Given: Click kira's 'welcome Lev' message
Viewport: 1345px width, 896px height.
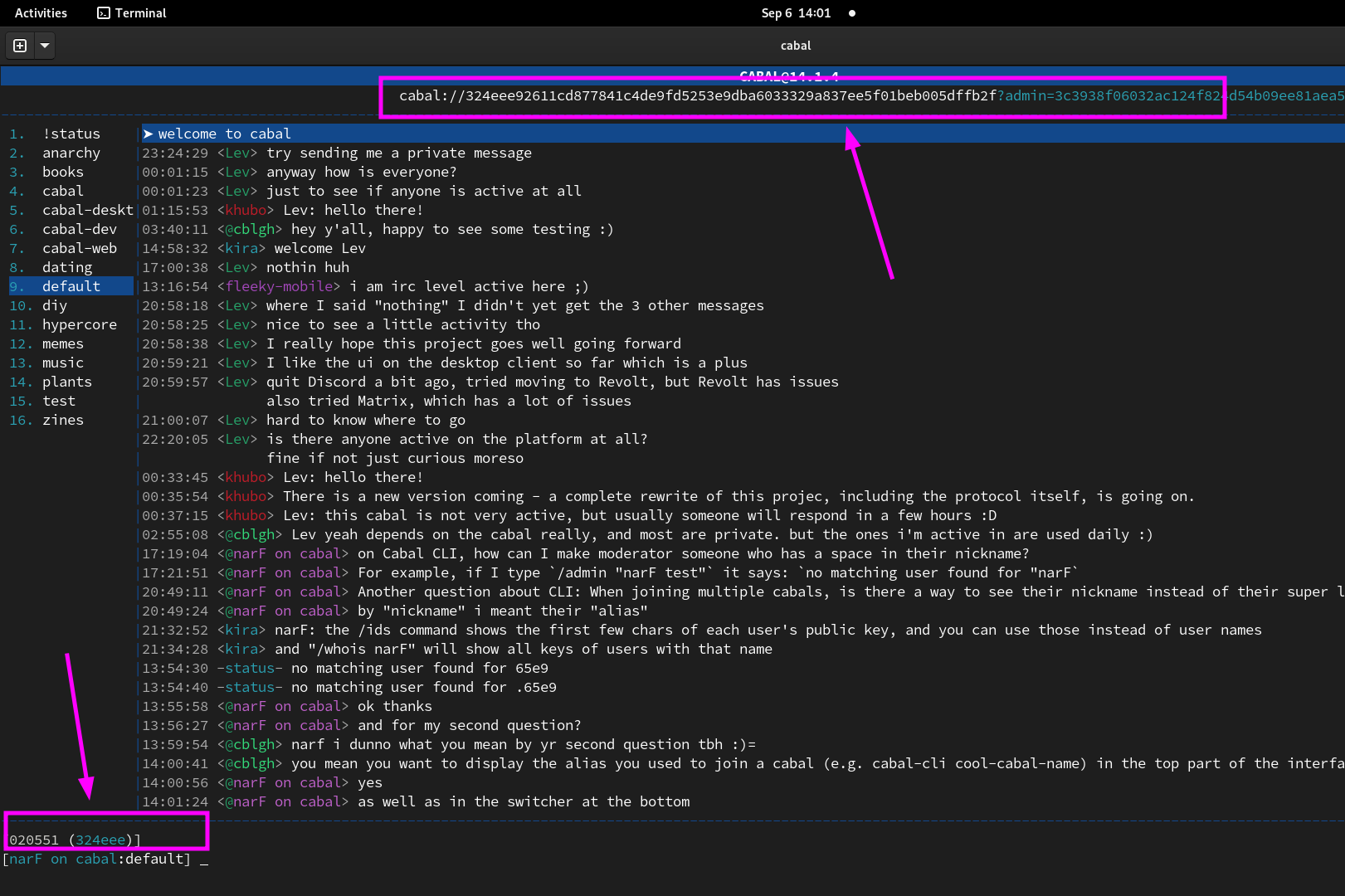Looking at the screenshot, I should click(x=320, y=248).
